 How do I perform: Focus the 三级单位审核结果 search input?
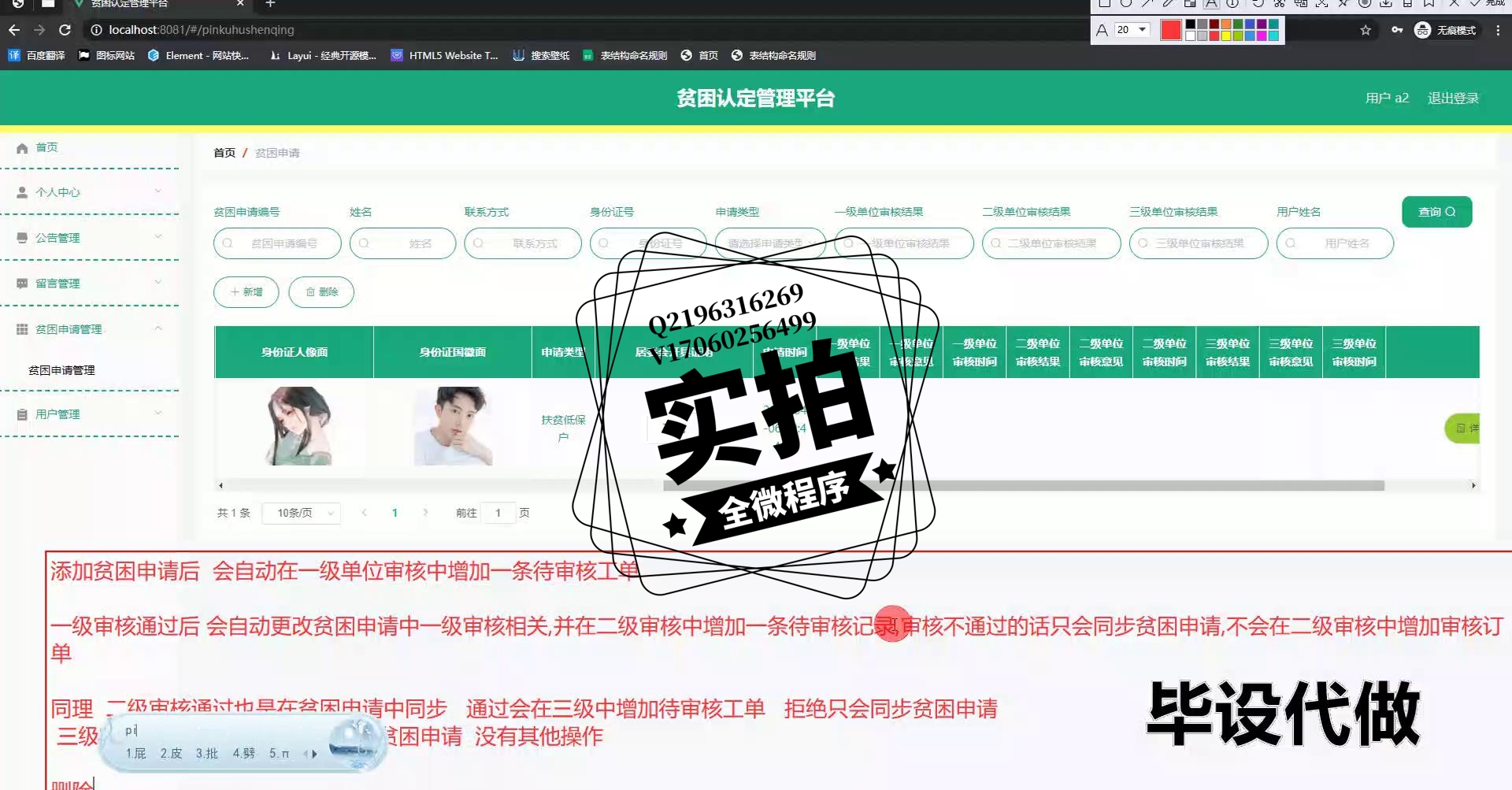(x=1199, y=243)
